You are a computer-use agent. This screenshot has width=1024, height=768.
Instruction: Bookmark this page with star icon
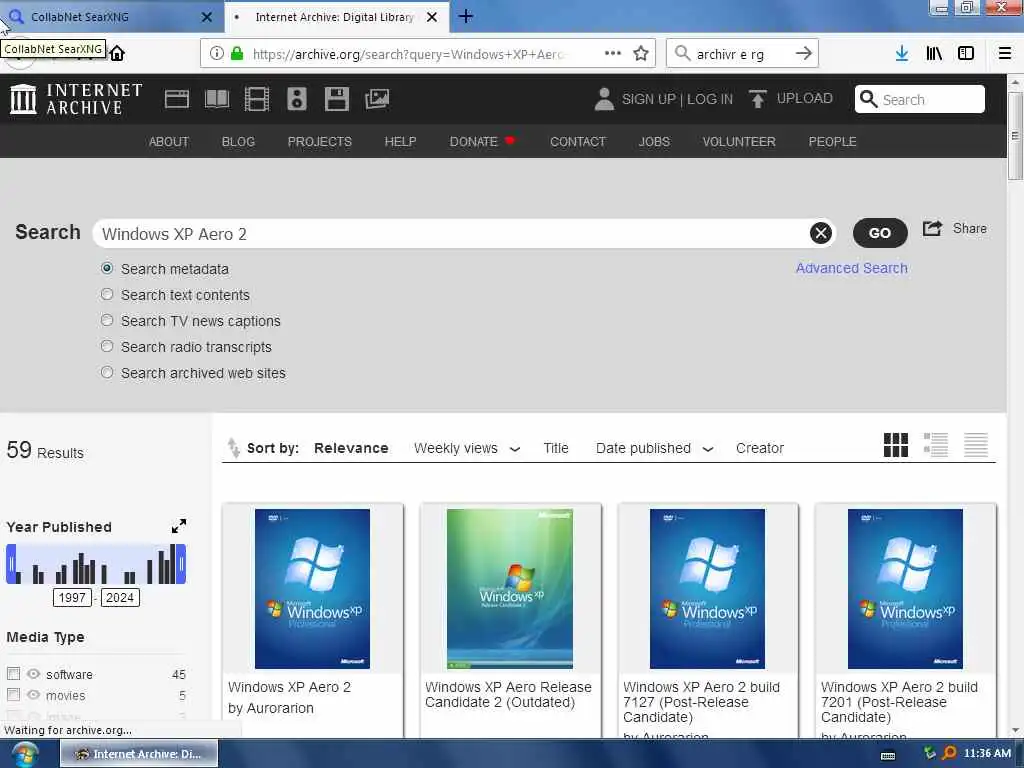(641, 54)
